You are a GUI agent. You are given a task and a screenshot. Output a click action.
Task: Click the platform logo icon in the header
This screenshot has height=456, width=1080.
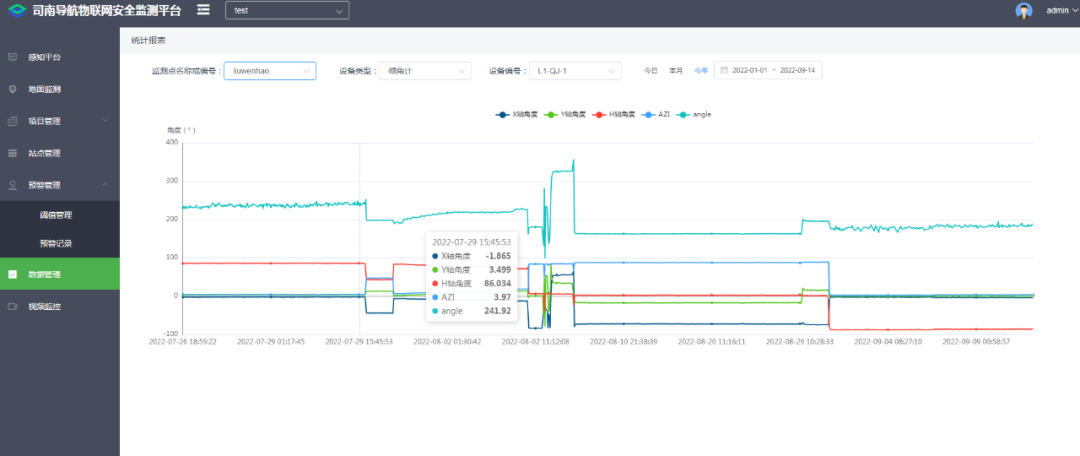click(17, 10)
